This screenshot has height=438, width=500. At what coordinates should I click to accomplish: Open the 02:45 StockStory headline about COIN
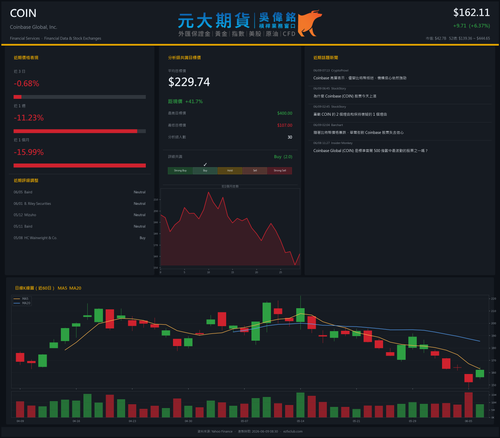click(350, 114)
